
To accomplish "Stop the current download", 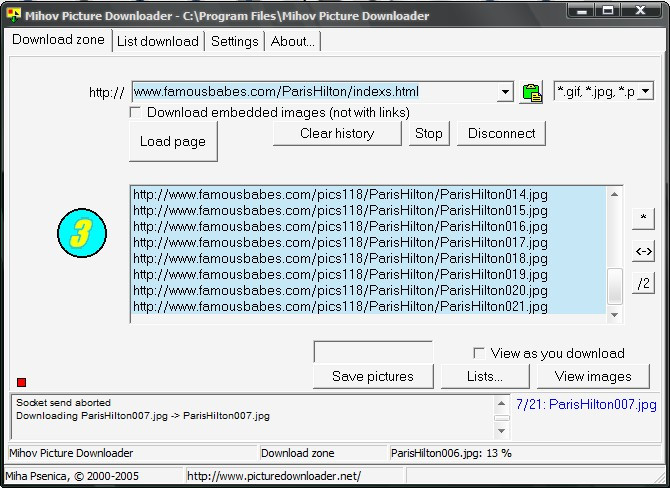I will [x=429, y=133].
